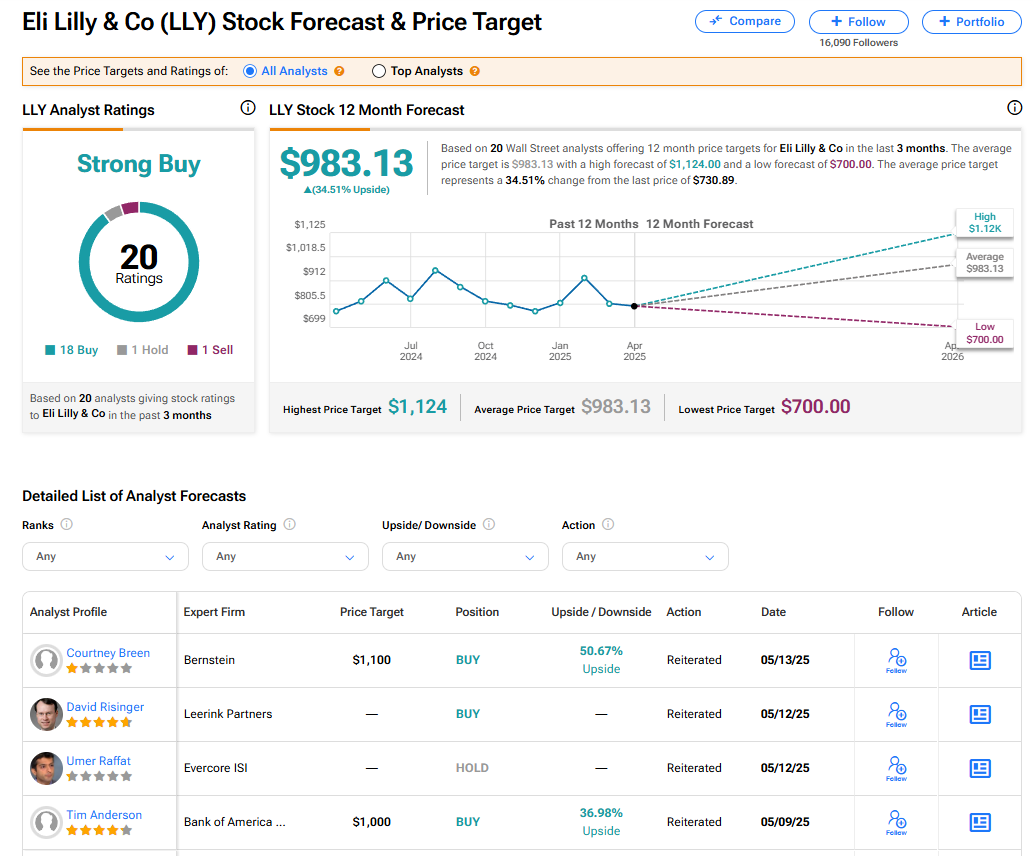Open article icon in Bank of America row
Screen dimensions: 1033x856
pyautogui.click(x=980, y=822)
